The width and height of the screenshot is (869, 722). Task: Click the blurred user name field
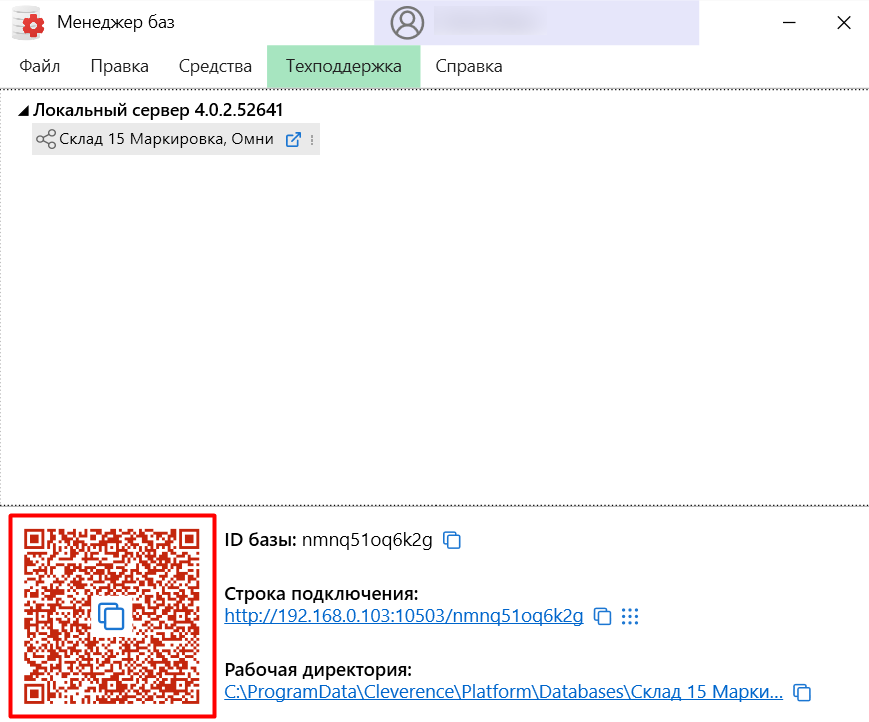[x=489, y=22]
